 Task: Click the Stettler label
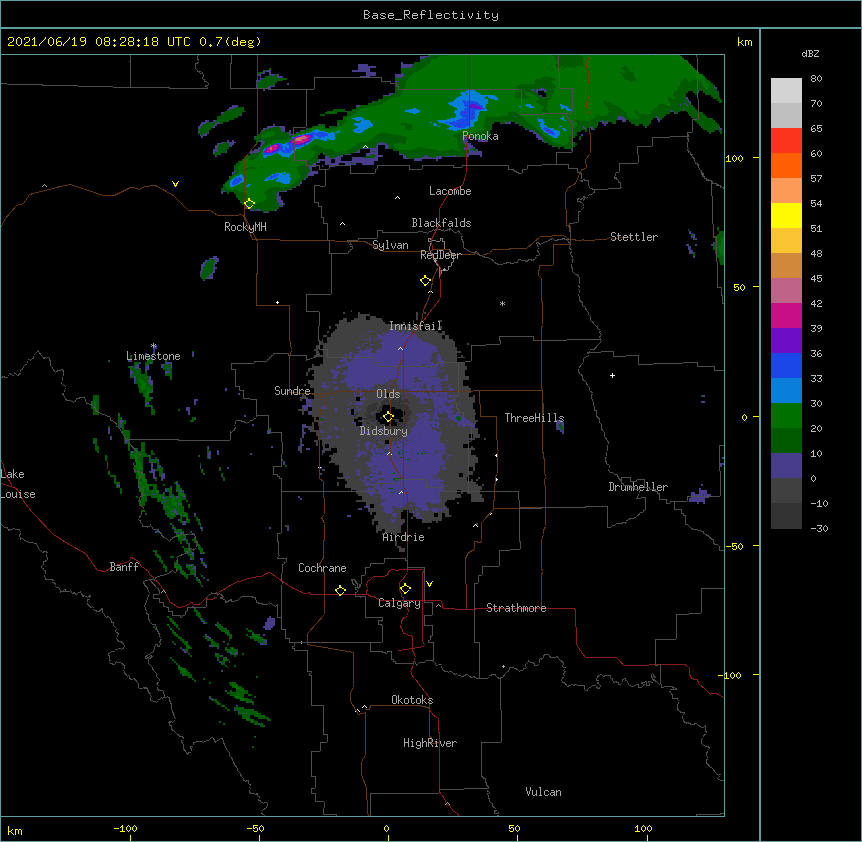[634, 237]
